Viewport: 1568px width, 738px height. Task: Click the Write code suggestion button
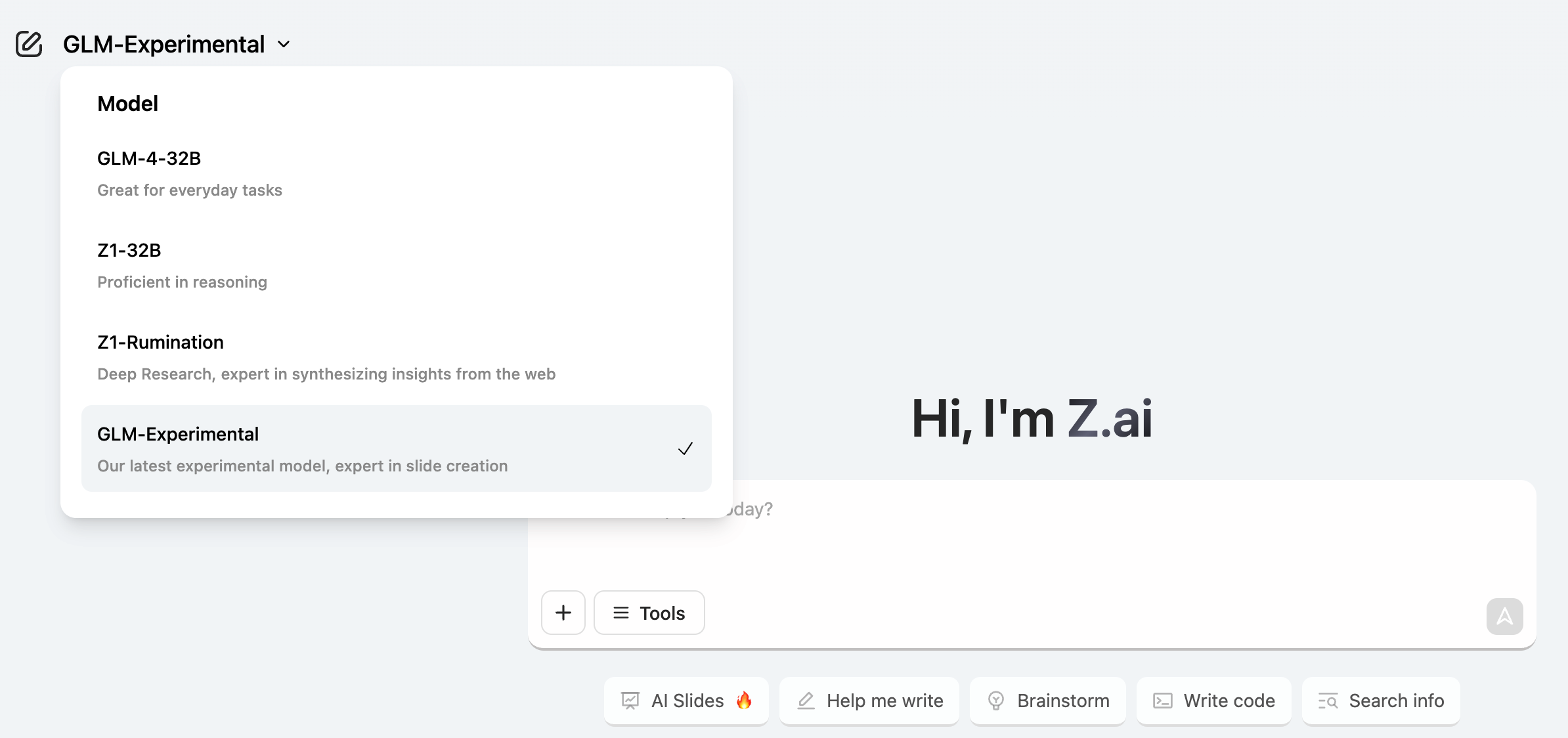coord(1214,701)
